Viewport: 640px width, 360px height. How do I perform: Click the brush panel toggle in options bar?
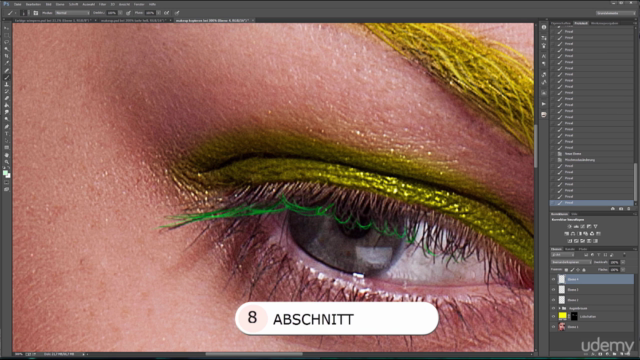tap(36, 13)
